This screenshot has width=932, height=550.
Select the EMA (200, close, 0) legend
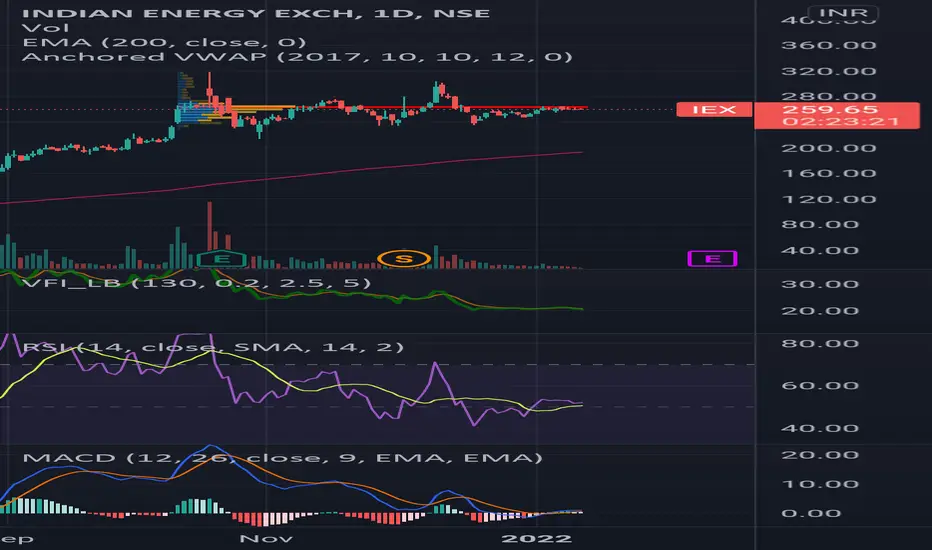[164, 42]
